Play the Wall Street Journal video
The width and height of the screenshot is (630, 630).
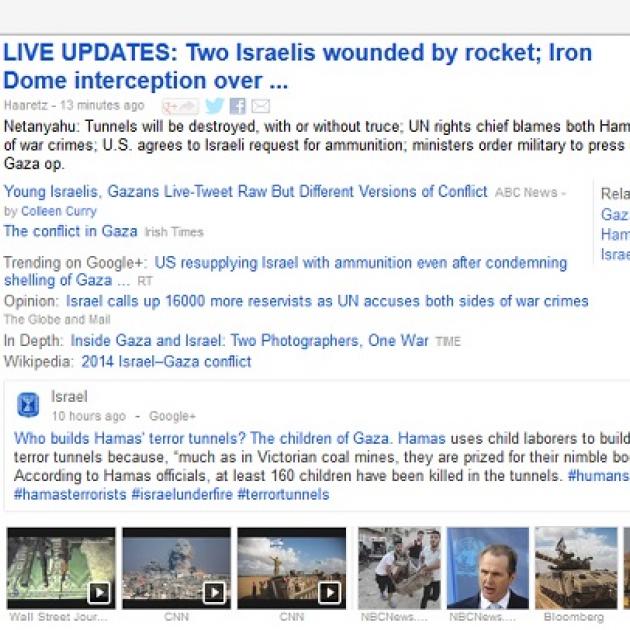pos(61,568)
